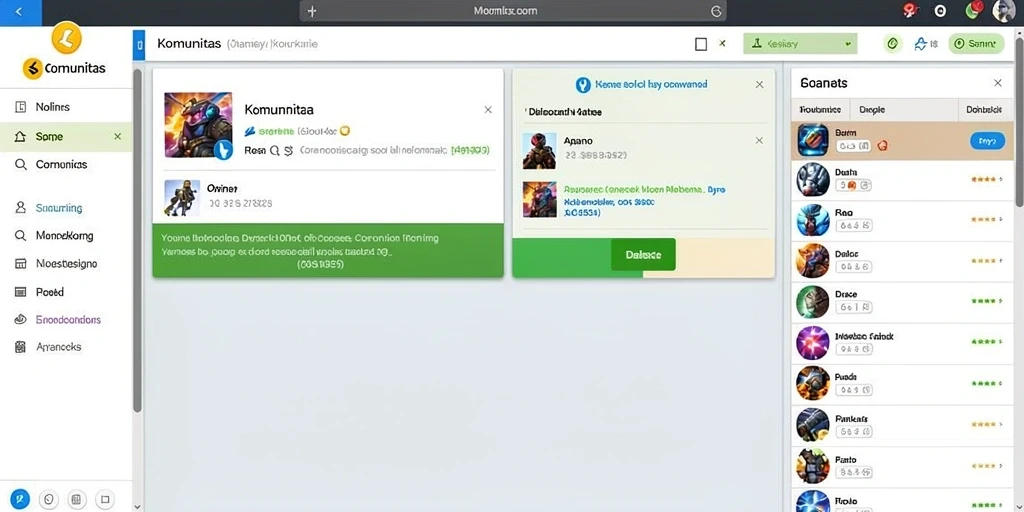Click the green Sennr button

pyautogui.click(x=976, y=44)
